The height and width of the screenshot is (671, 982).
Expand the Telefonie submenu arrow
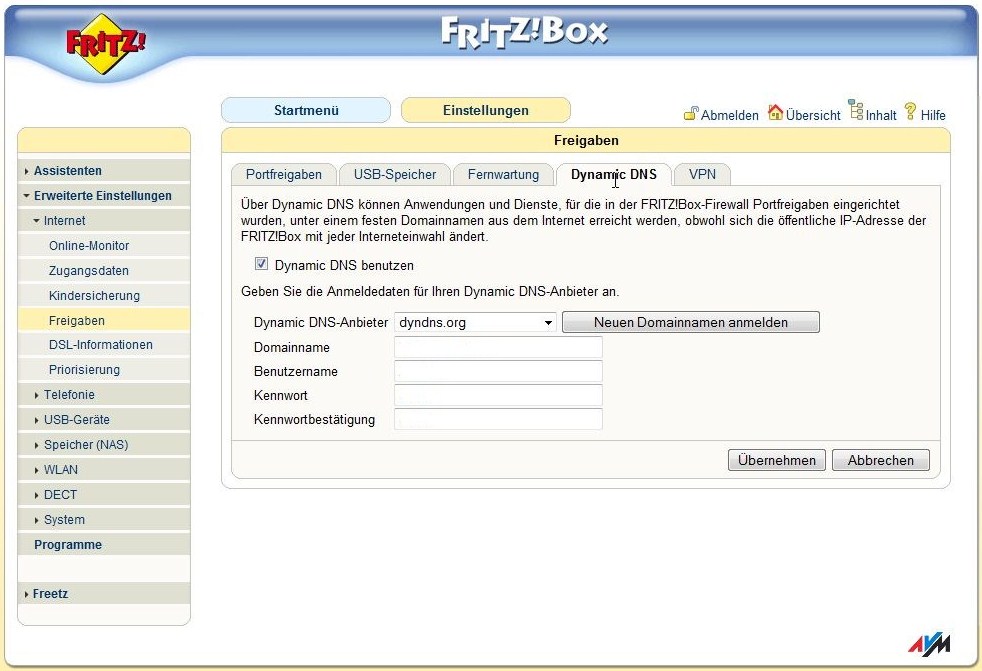(36, 395)
